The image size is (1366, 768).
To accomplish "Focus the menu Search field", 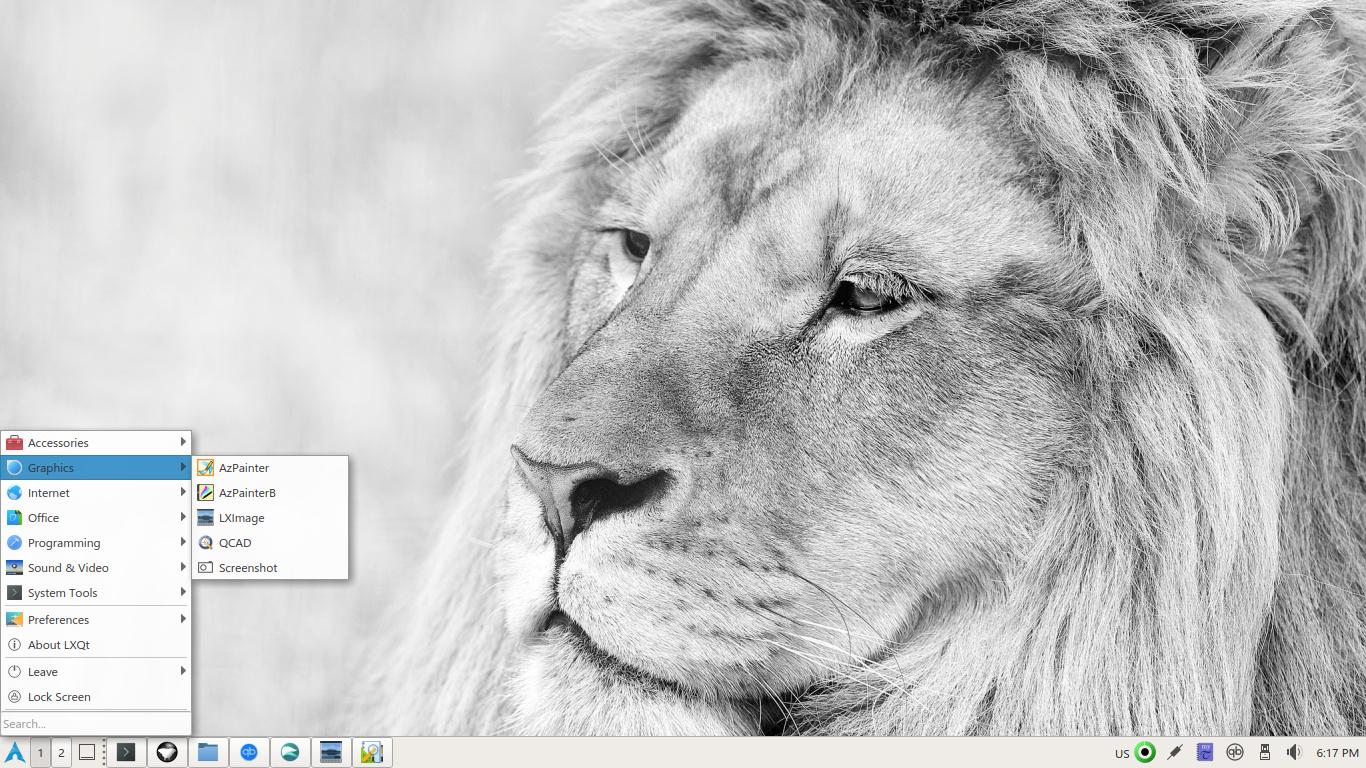I will [96, 724].
